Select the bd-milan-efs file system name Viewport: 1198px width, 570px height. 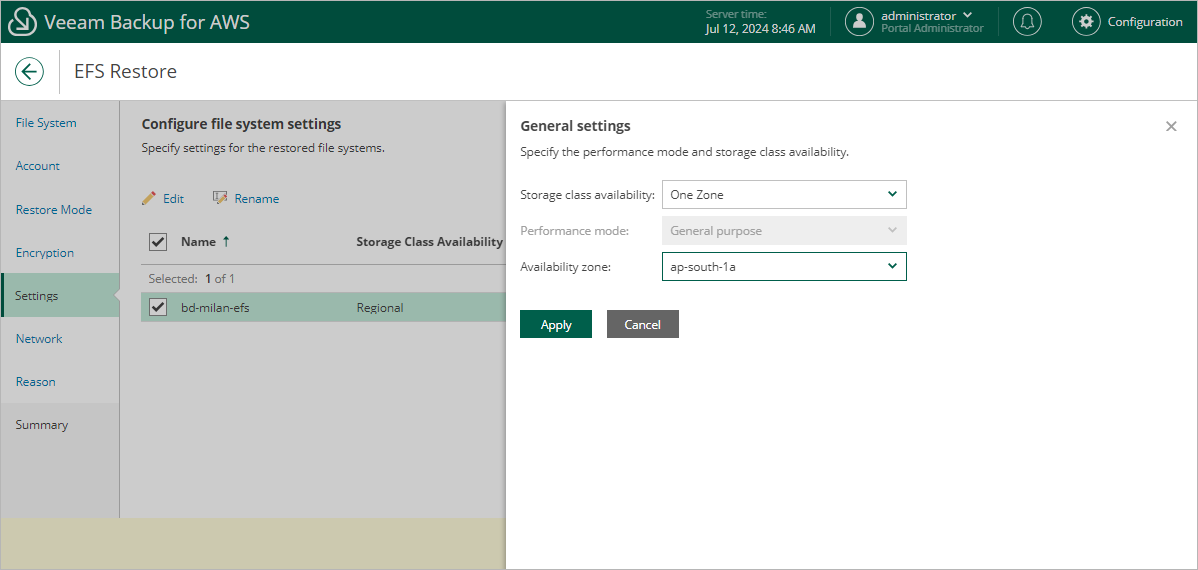point(215,307)
